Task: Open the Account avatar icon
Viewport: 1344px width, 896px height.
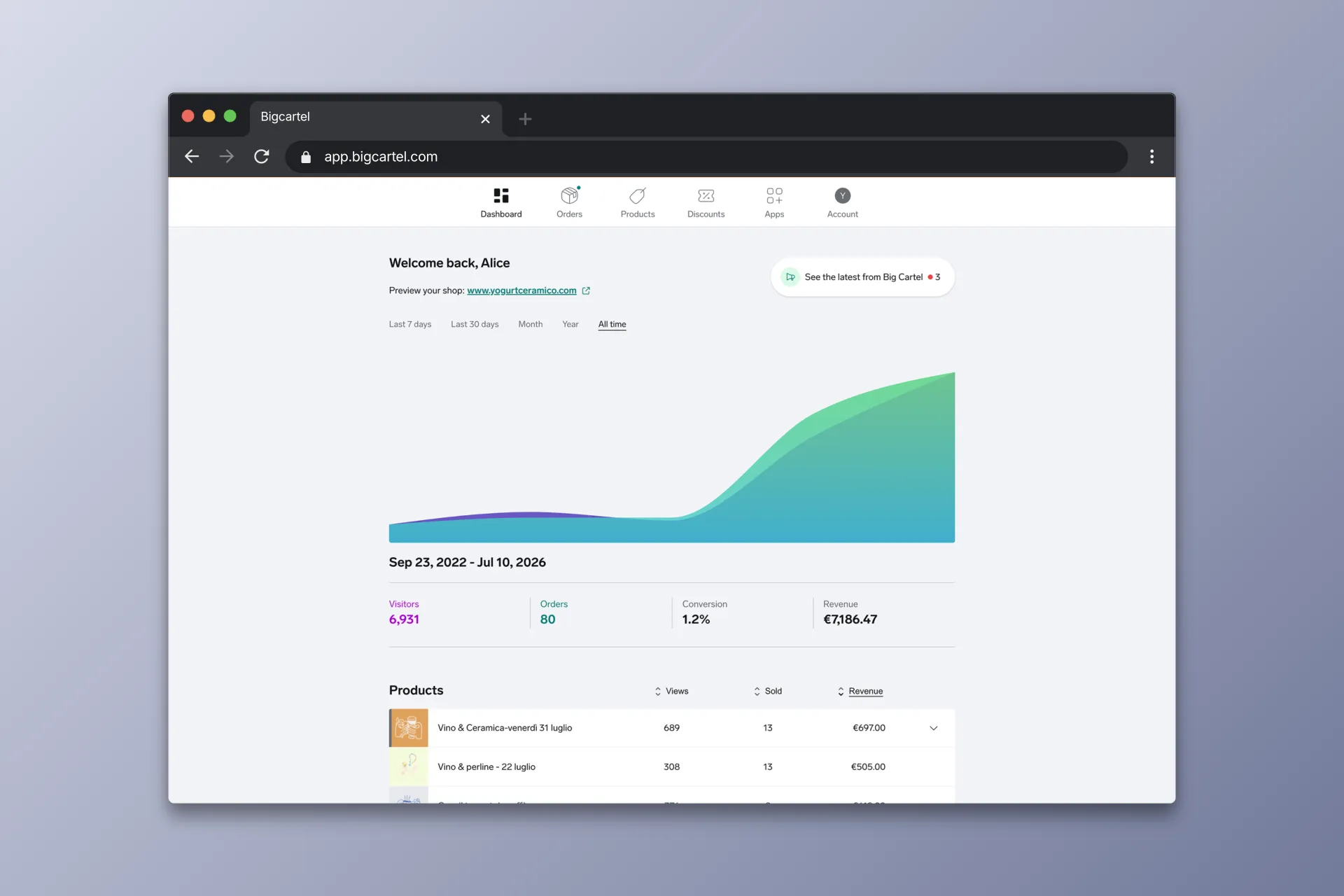Action: [x=843, y=195]
